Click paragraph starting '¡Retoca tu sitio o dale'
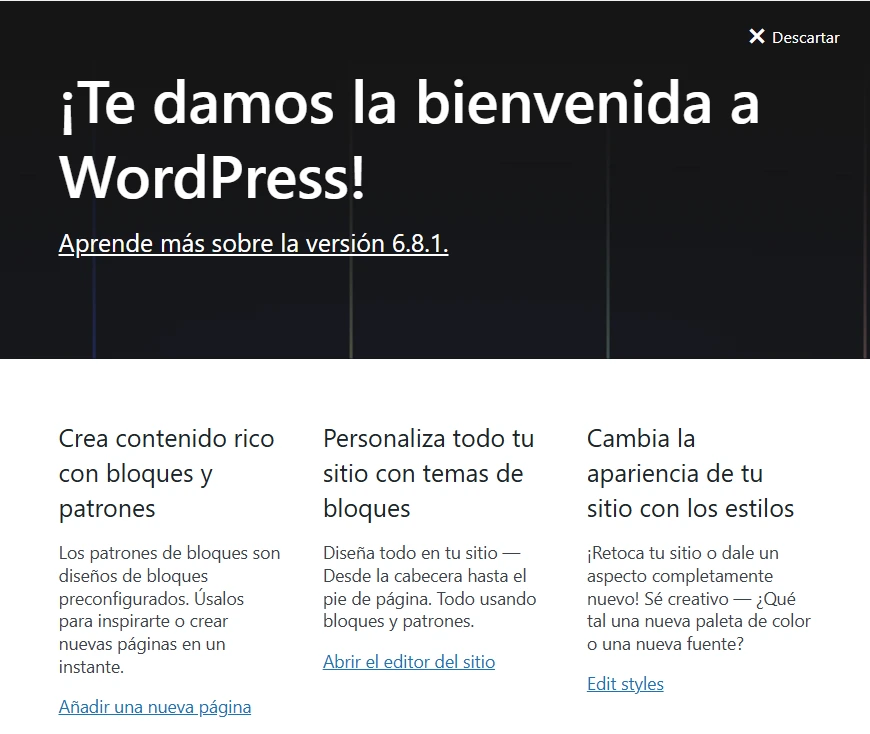 click(699, 599)
